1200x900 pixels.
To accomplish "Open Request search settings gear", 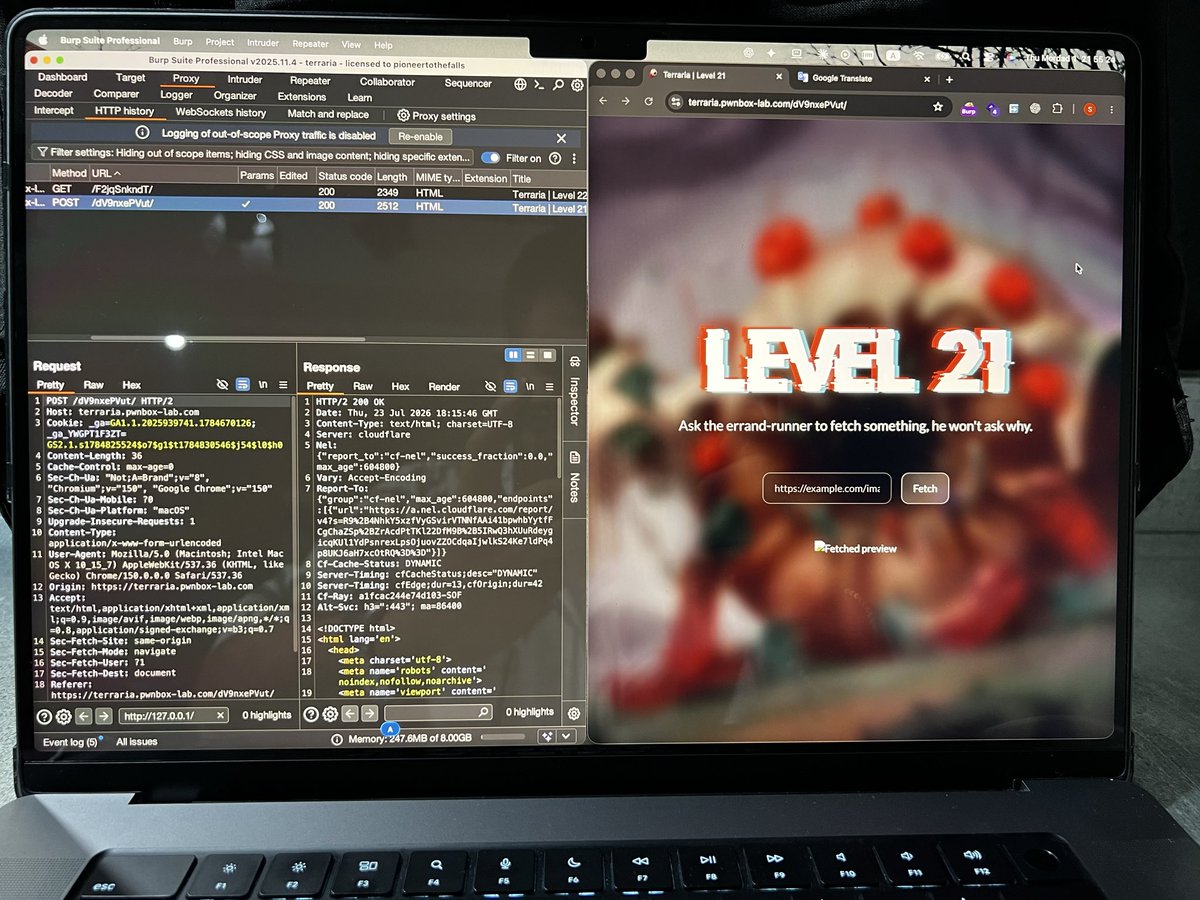I will tap(63, 716).
